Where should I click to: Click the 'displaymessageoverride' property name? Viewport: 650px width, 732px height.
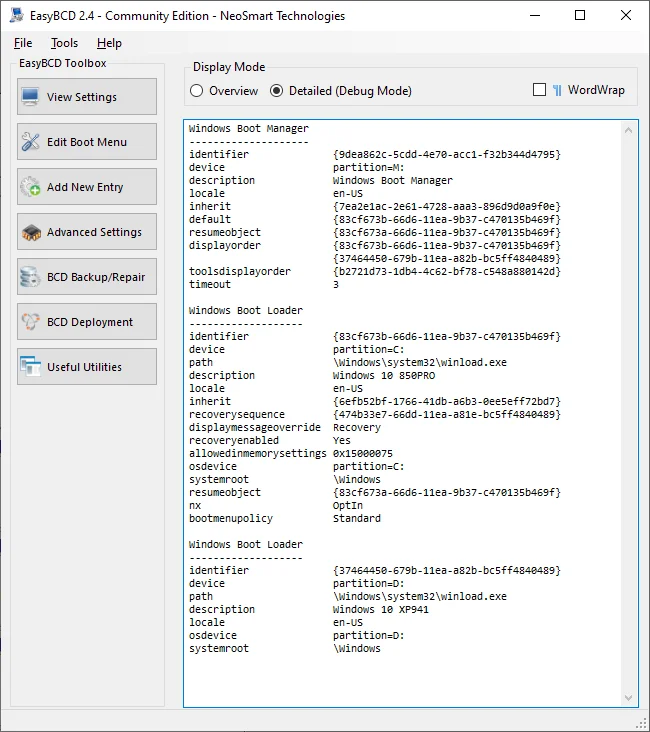(254, 428)
